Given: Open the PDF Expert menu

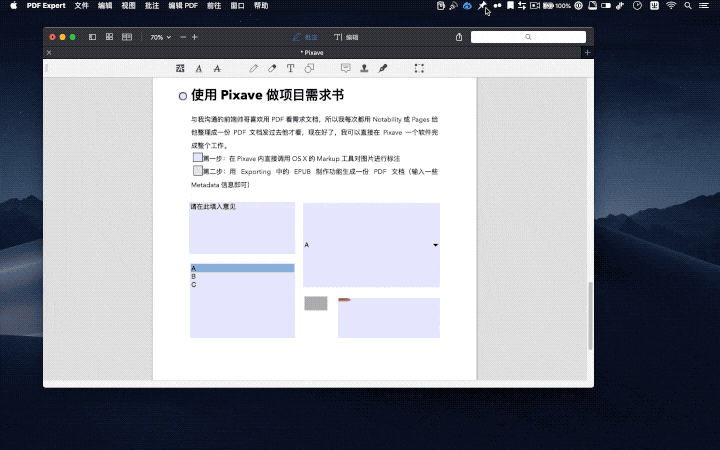Looking at the screenshot, I should click(46, 6).
